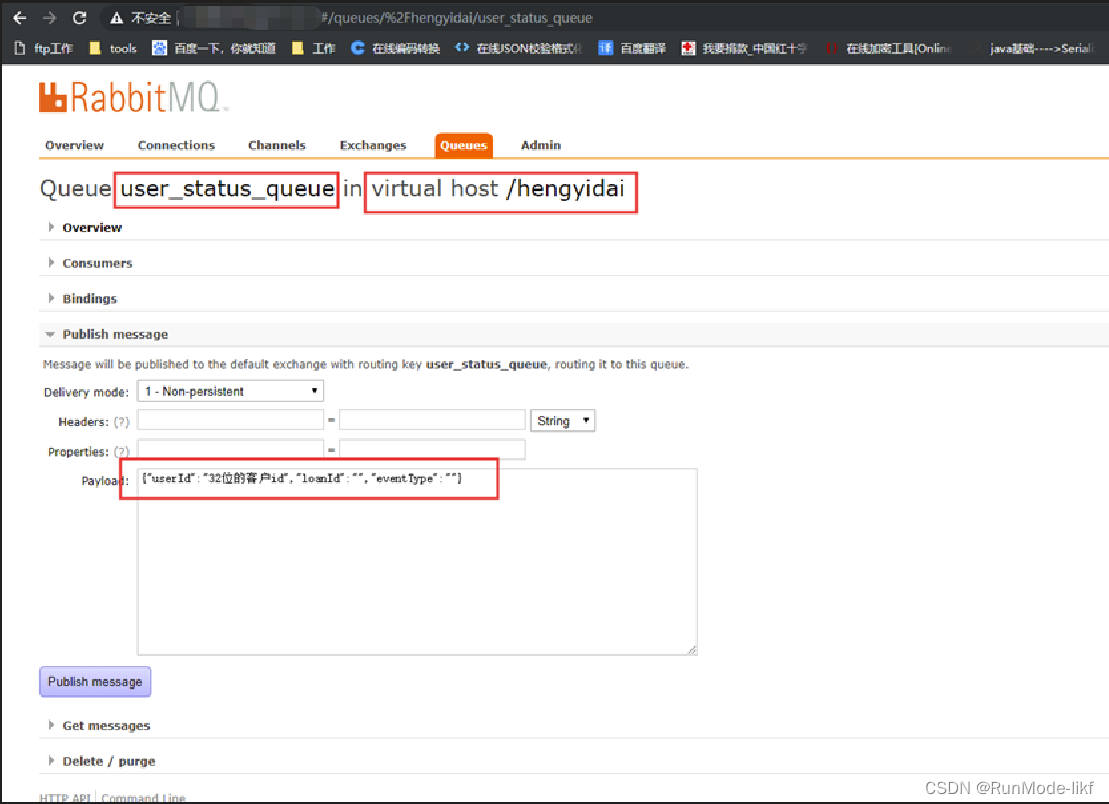Open the ftp工作 bookmark
1109x804 pixels.
[45, 48]
